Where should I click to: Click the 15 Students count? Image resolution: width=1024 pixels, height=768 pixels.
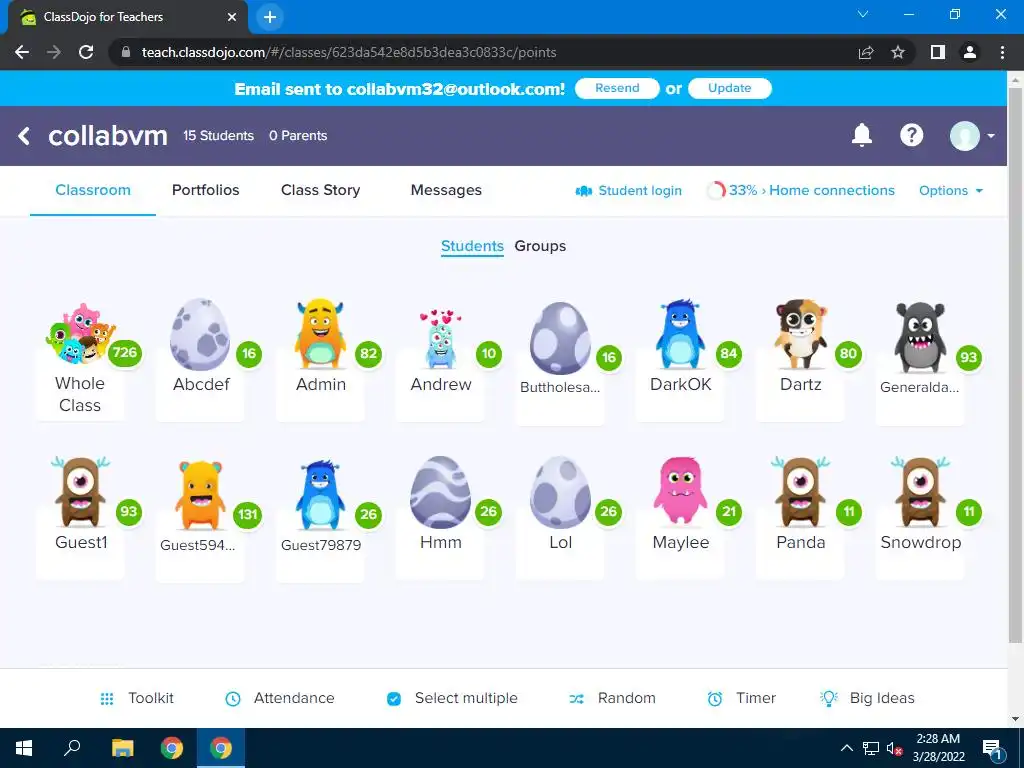(x=218, y=136)
